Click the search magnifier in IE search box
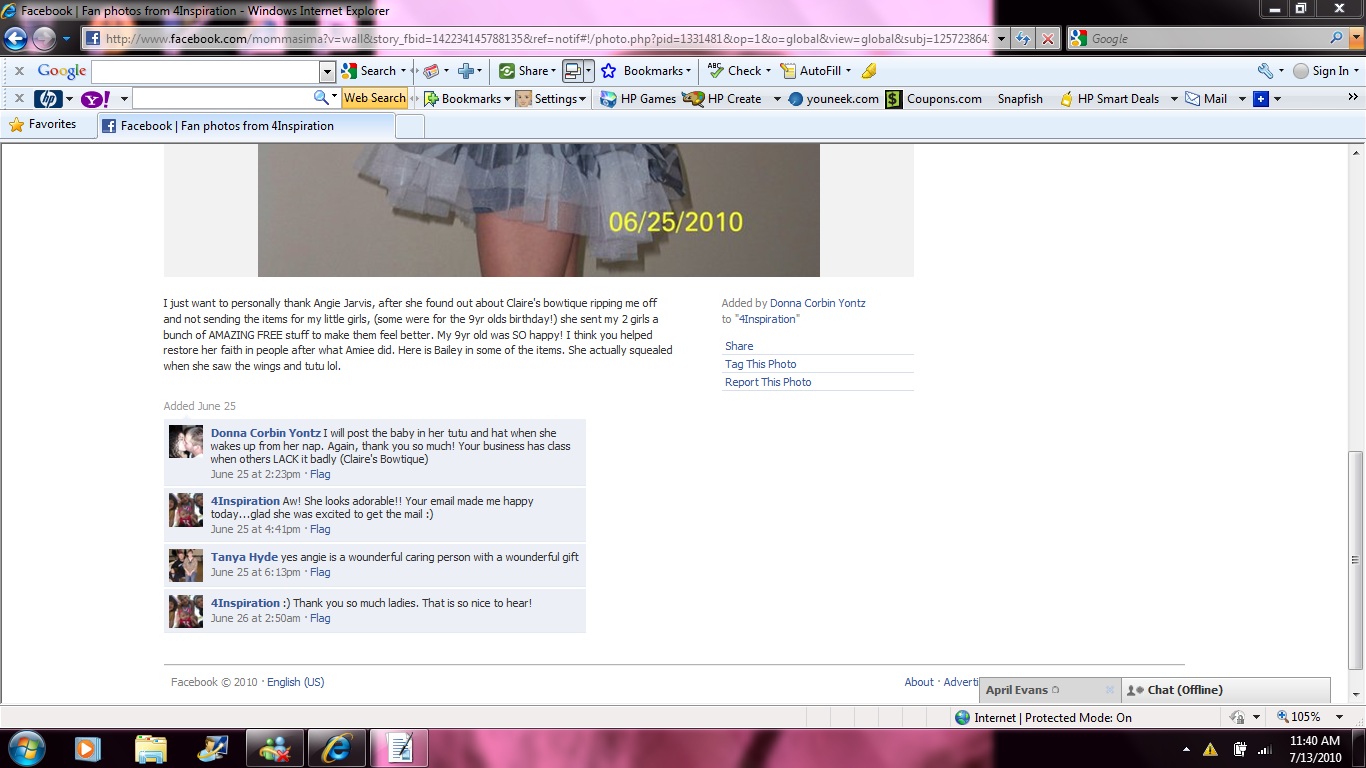 (1337, 38)
